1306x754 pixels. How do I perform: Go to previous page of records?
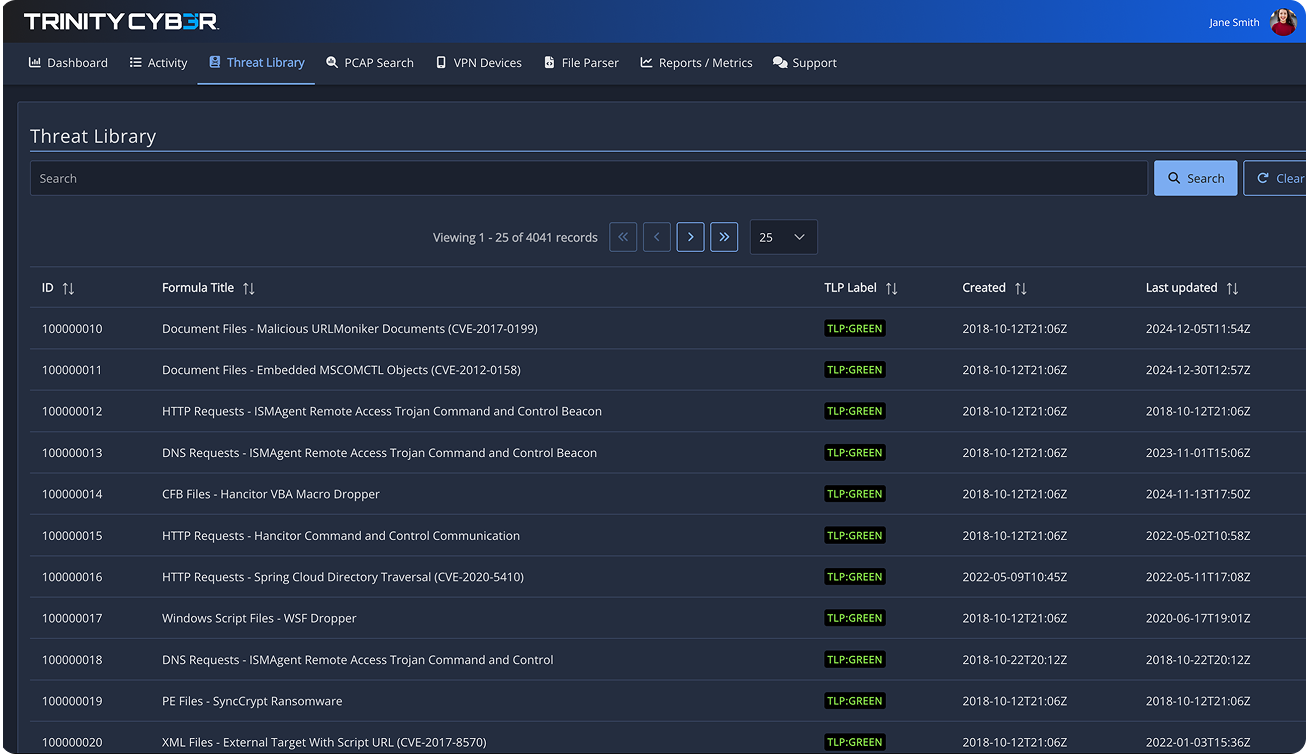pos(657,237)
